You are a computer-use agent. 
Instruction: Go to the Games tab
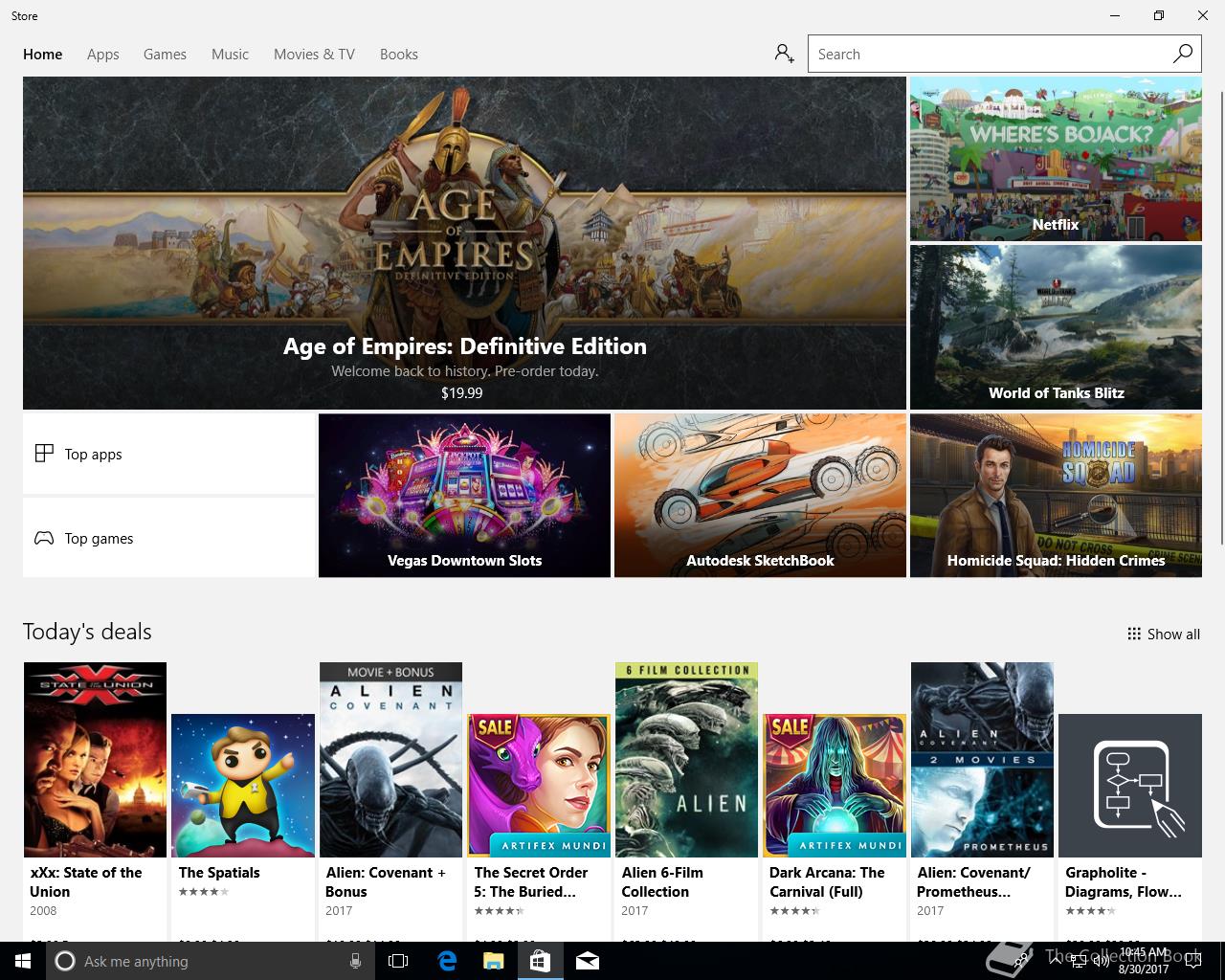[x=165, y=55]
